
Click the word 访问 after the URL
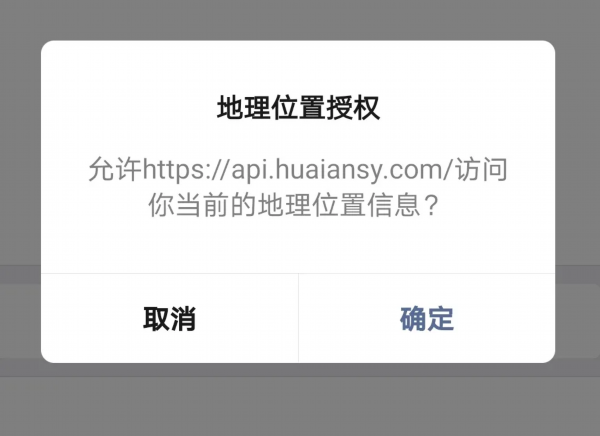click(x=481, y=169)
